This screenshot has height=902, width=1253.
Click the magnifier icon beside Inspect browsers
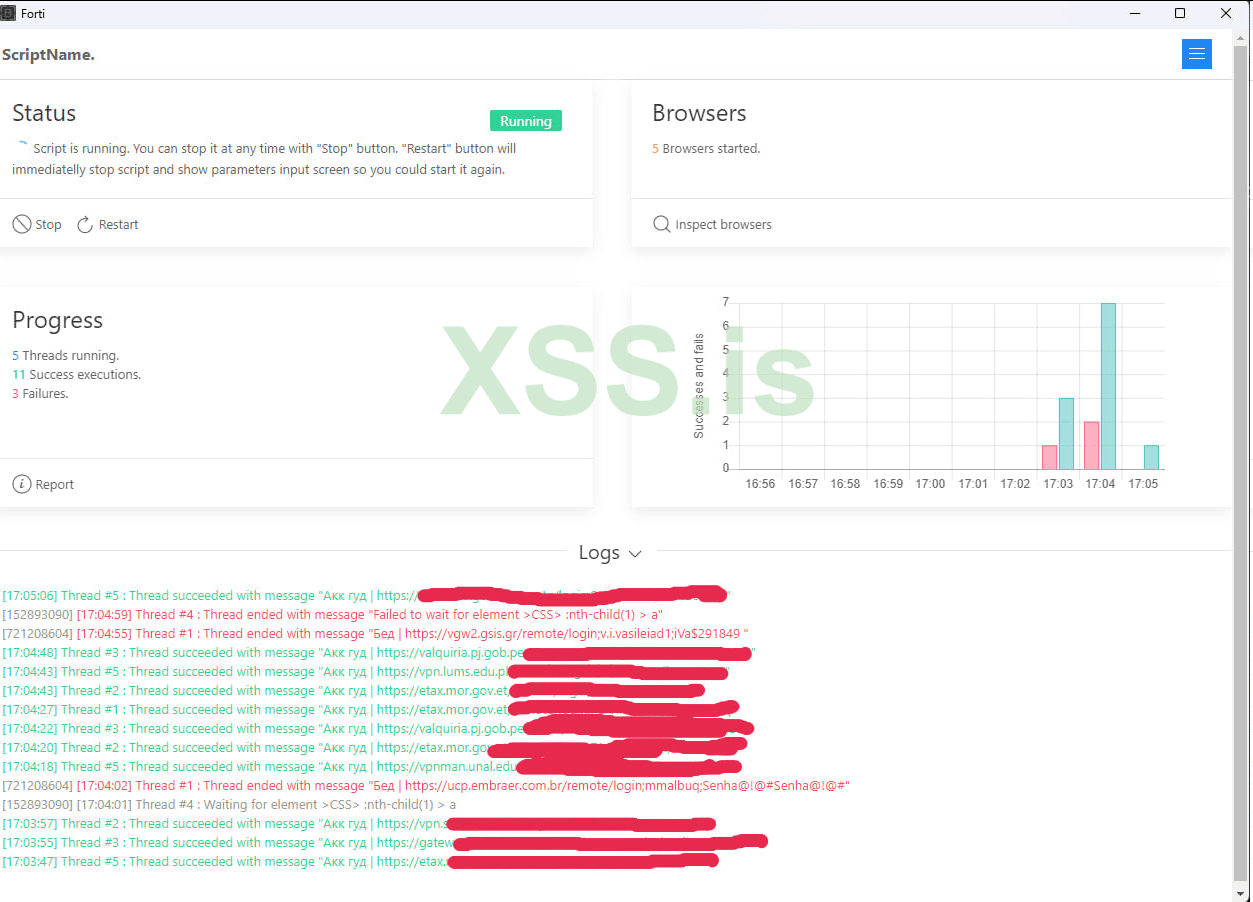661,224
